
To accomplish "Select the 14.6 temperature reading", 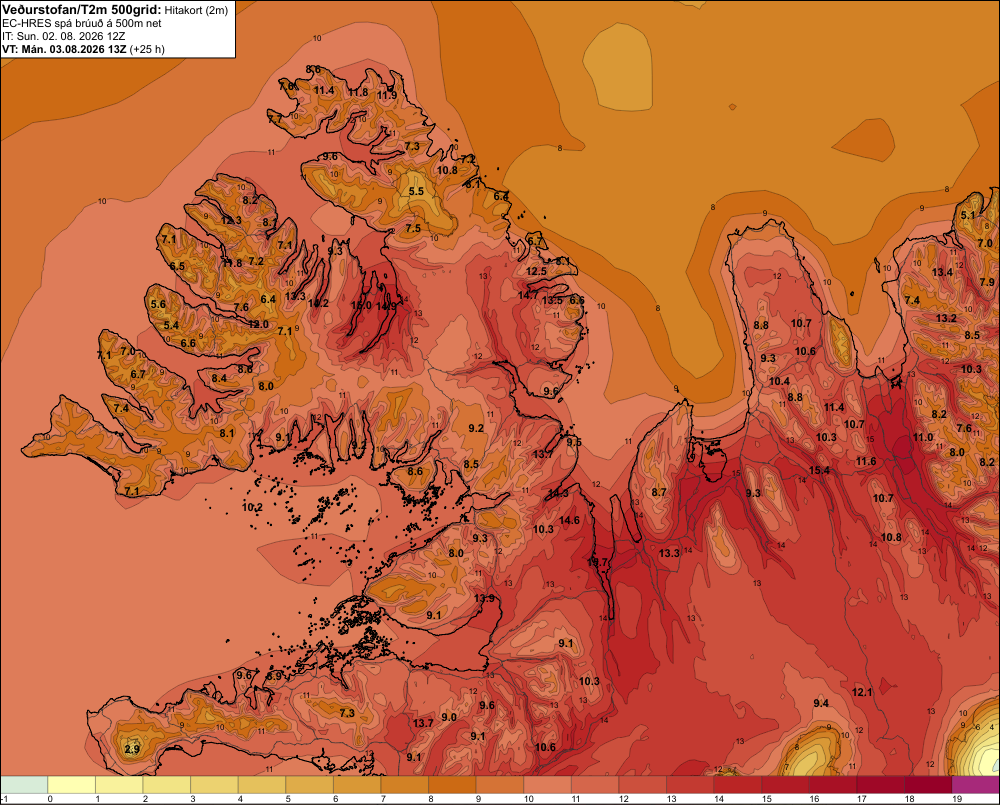I will (x=570, y=521).
